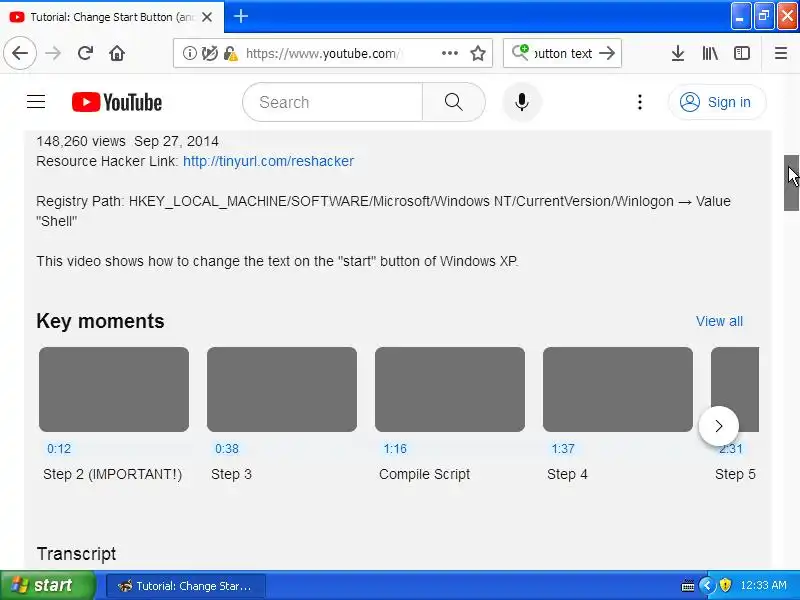Click the browser search box text

coord(563,53)
